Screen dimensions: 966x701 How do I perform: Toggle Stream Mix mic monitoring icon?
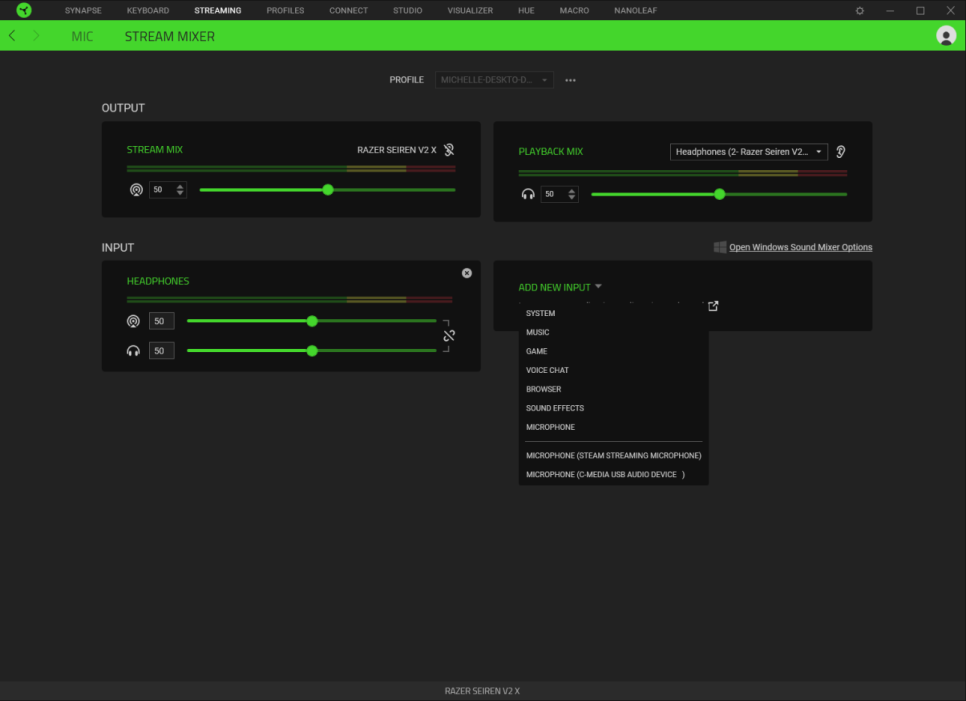pos(449,150)
